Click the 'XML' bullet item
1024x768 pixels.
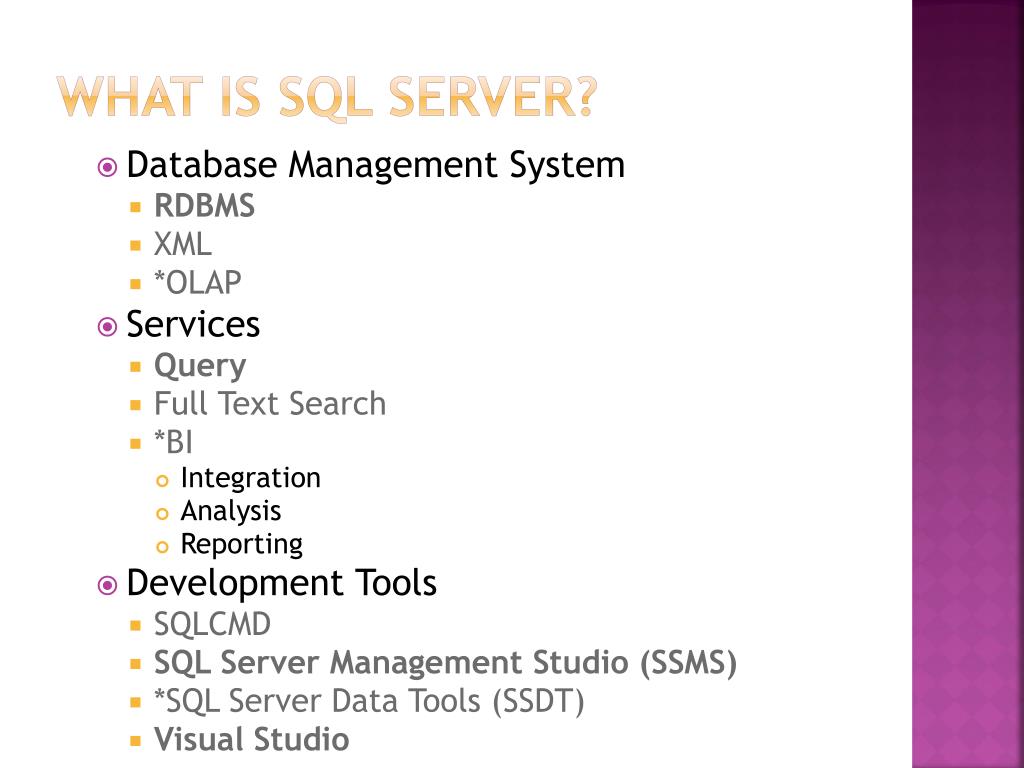click(x=183, y=245)
